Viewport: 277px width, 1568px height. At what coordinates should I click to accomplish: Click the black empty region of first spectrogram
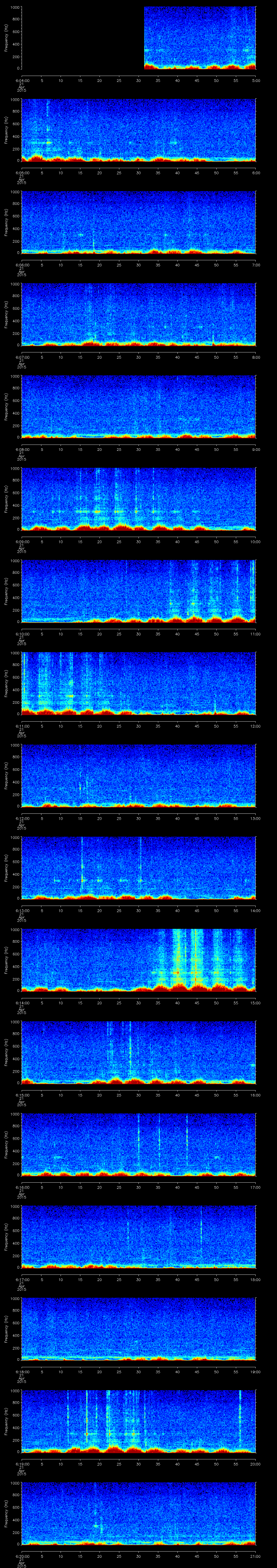[82, 36]
